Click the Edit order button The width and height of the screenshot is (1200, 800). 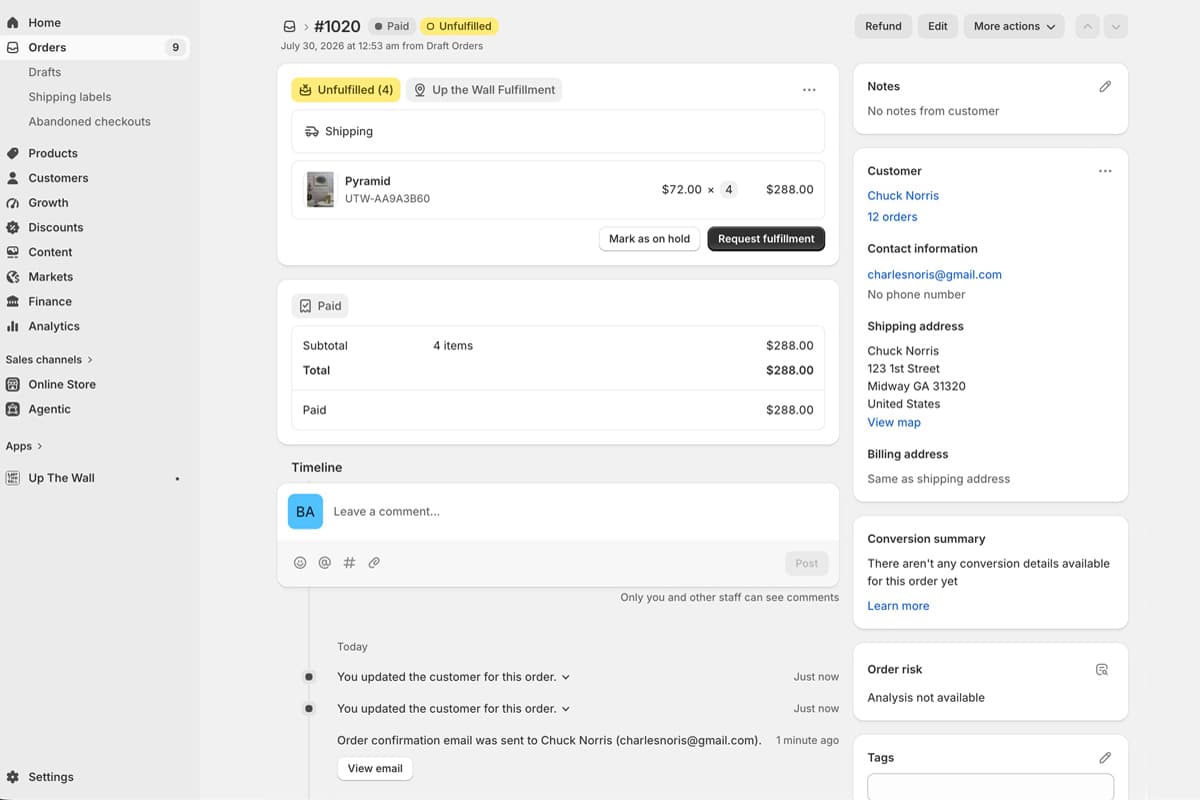pyautogui.click(x=938, y=26)
